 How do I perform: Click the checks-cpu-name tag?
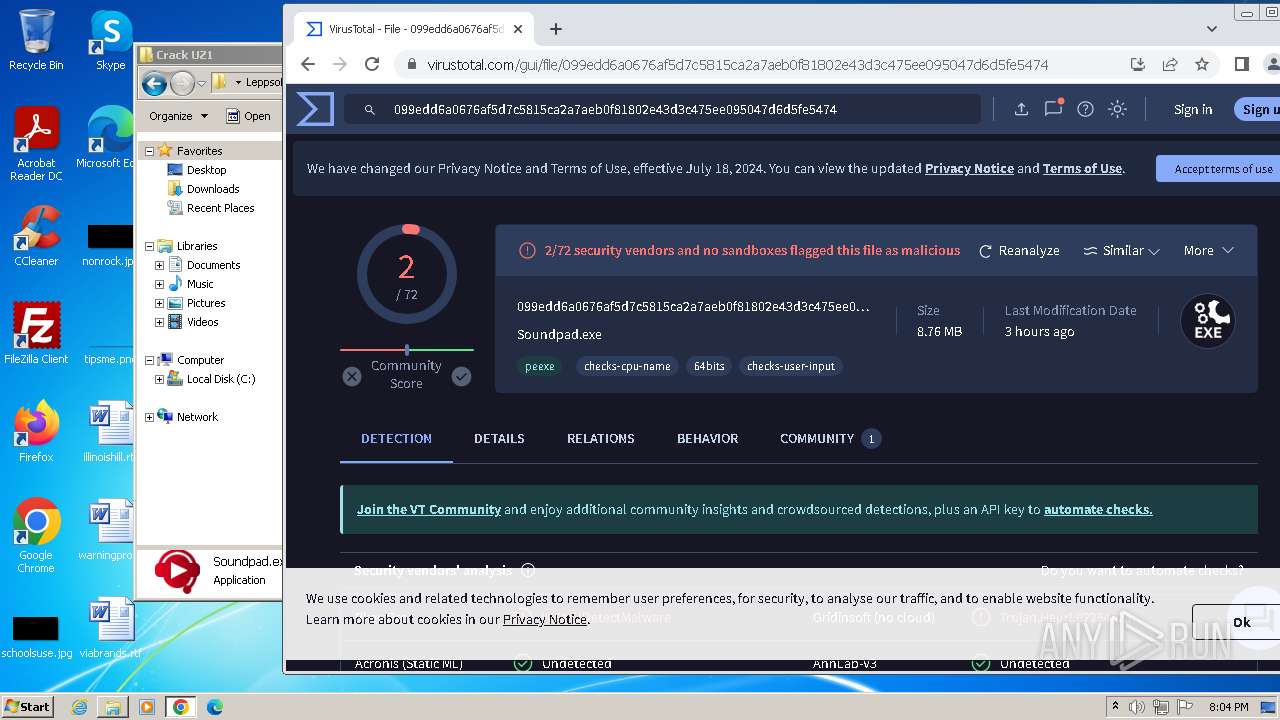pos(627,366)
